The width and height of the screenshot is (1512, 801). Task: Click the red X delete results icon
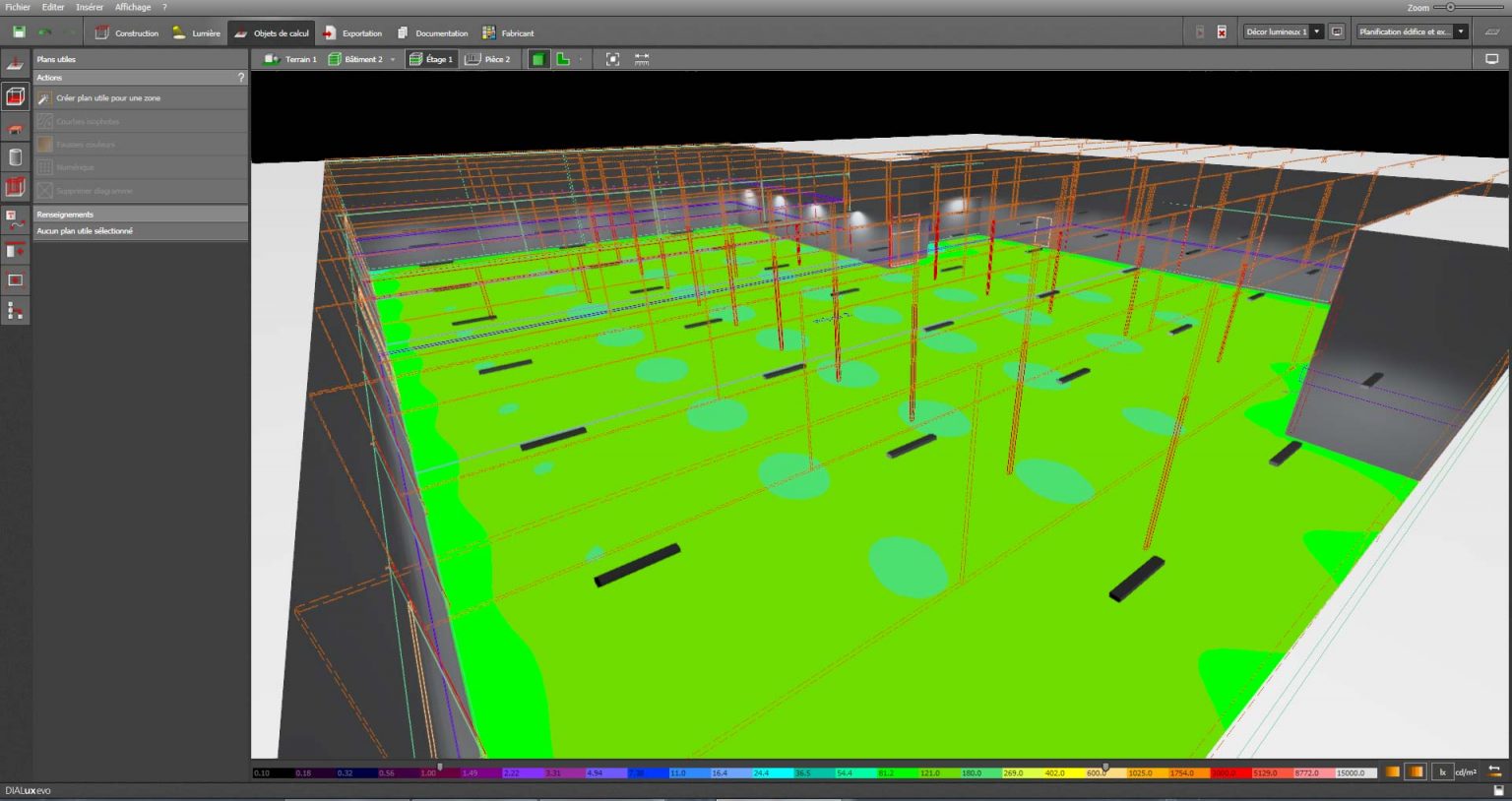[x=1222, y=32]
